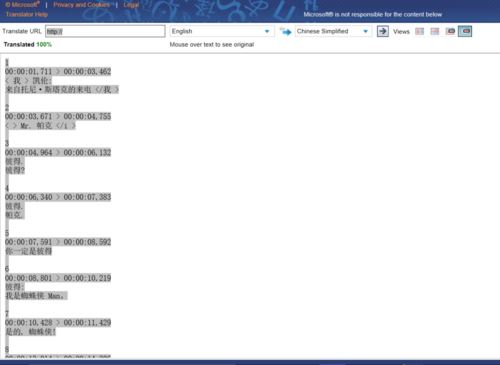Open the Privacy and Cookies link
This screenshot has width=500, height=365.
(81, 5)
